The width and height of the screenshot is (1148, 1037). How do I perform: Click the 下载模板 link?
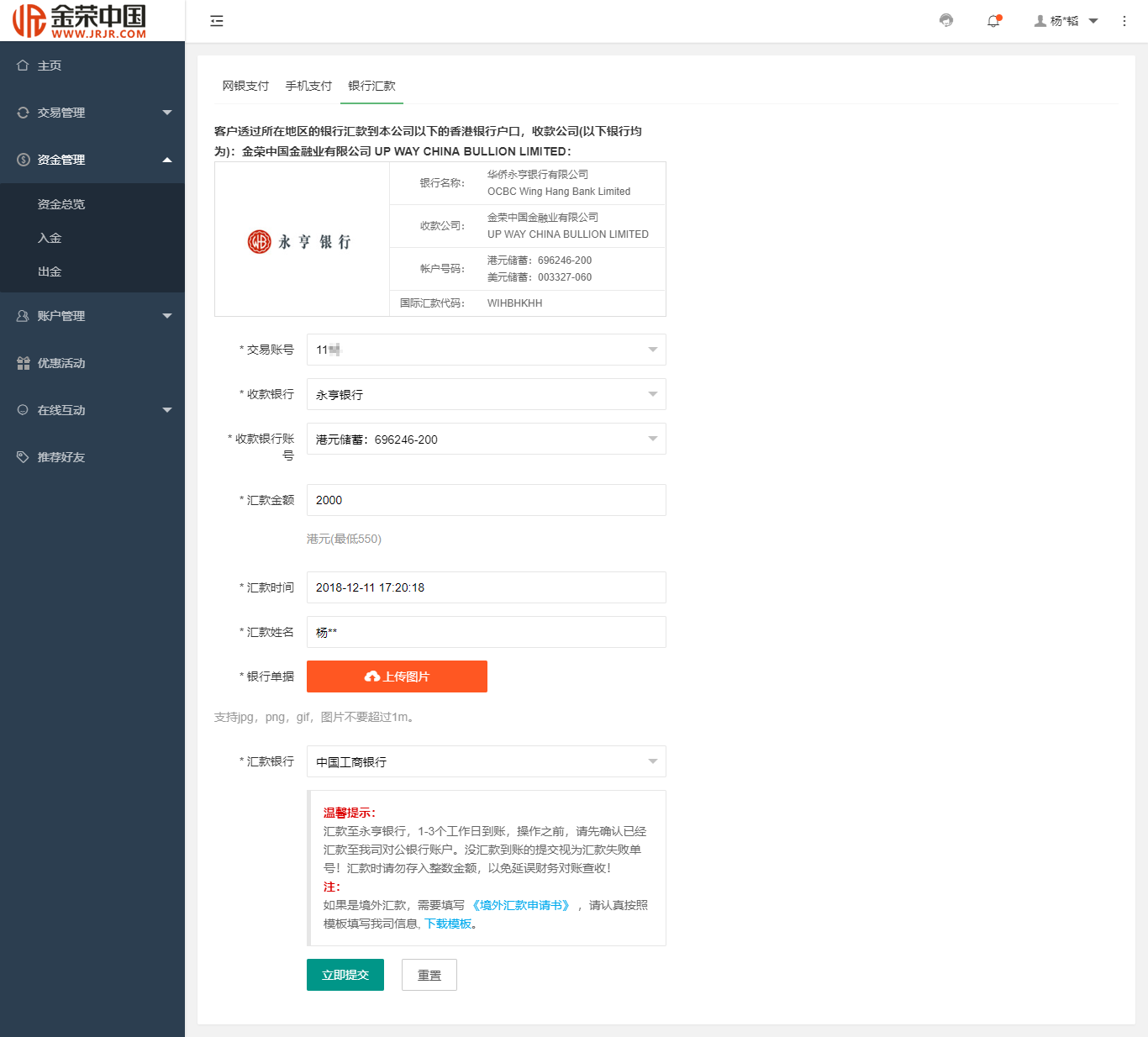tap(448, 924)
